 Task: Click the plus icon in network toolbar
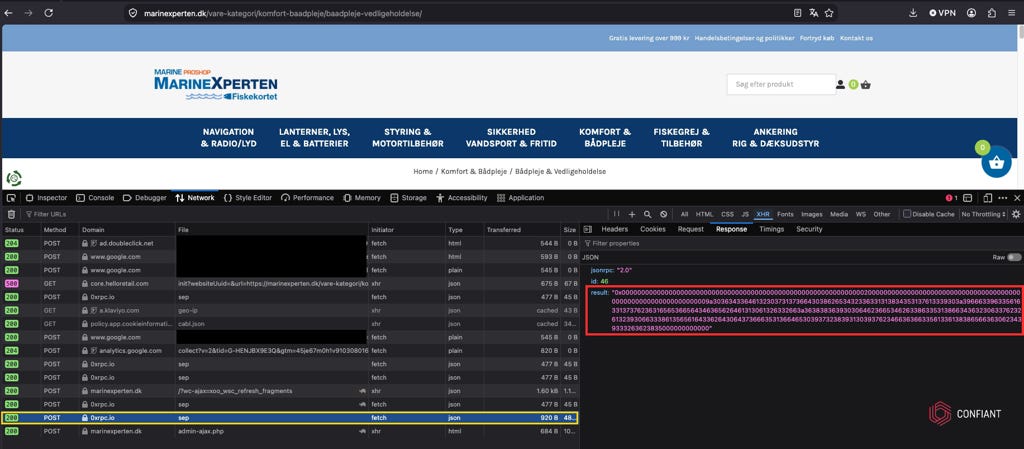point(632,214)
